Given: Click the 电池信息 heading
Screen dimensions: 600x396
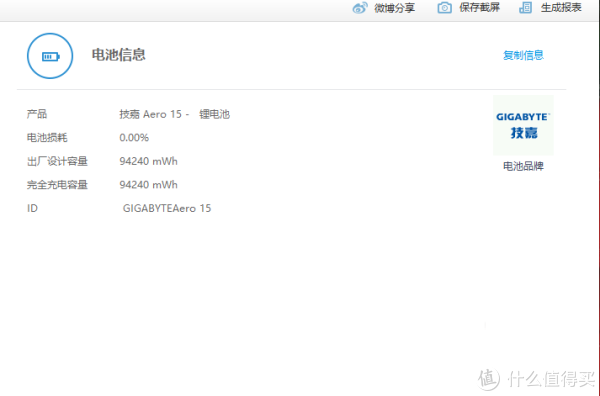Looking at the screenshot, I should [118, 55].
